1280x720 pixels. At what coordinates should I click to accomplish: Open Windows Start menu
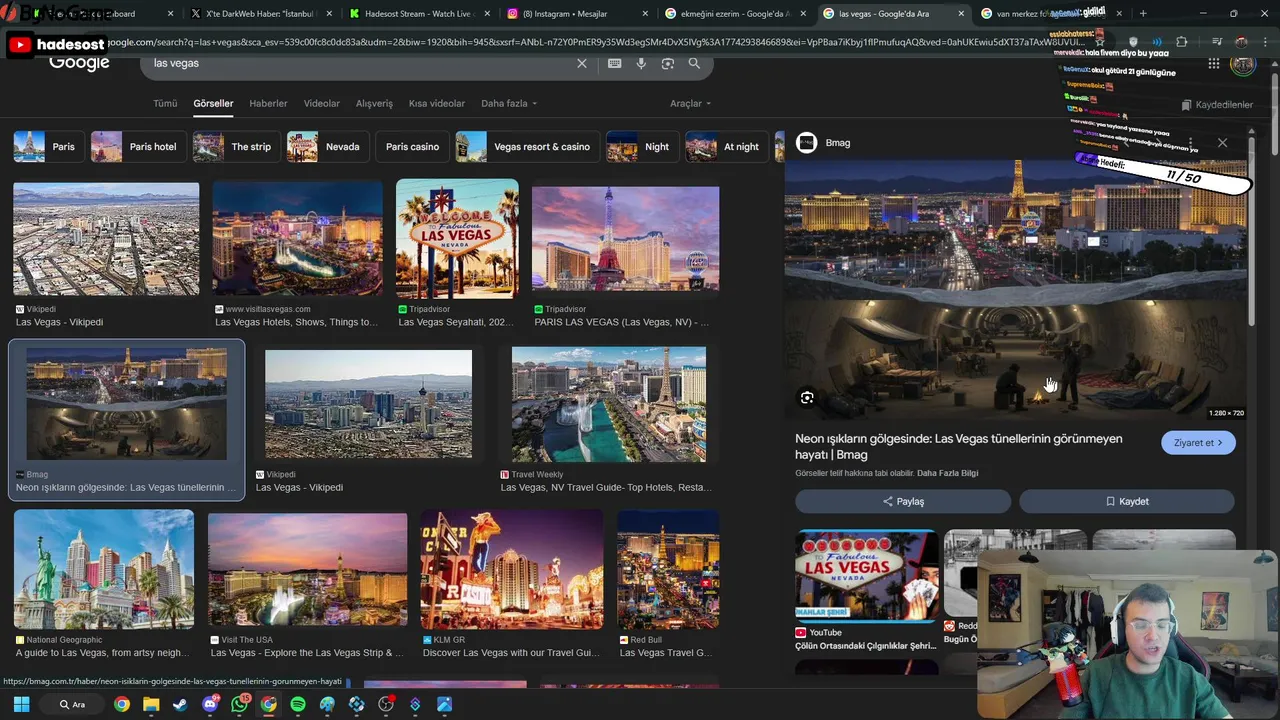pos(21,704)
